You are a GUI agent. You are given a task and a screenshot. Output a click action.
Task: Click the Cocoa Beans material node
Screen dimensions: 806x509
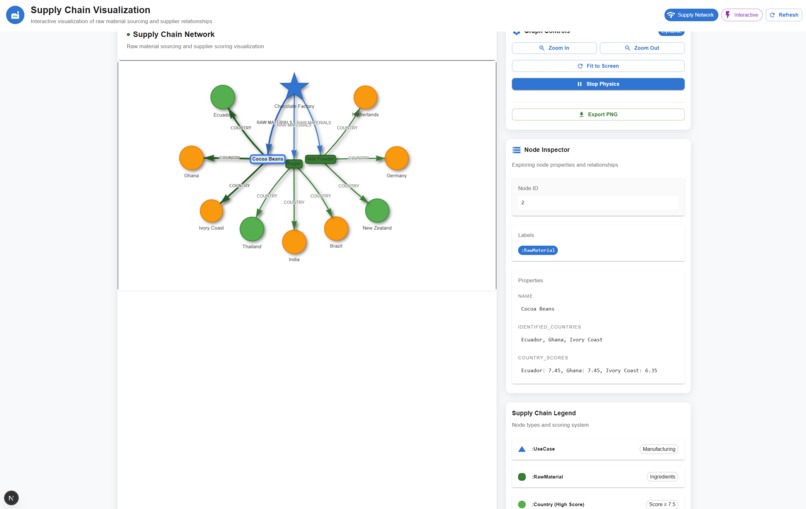pos(267,159)
